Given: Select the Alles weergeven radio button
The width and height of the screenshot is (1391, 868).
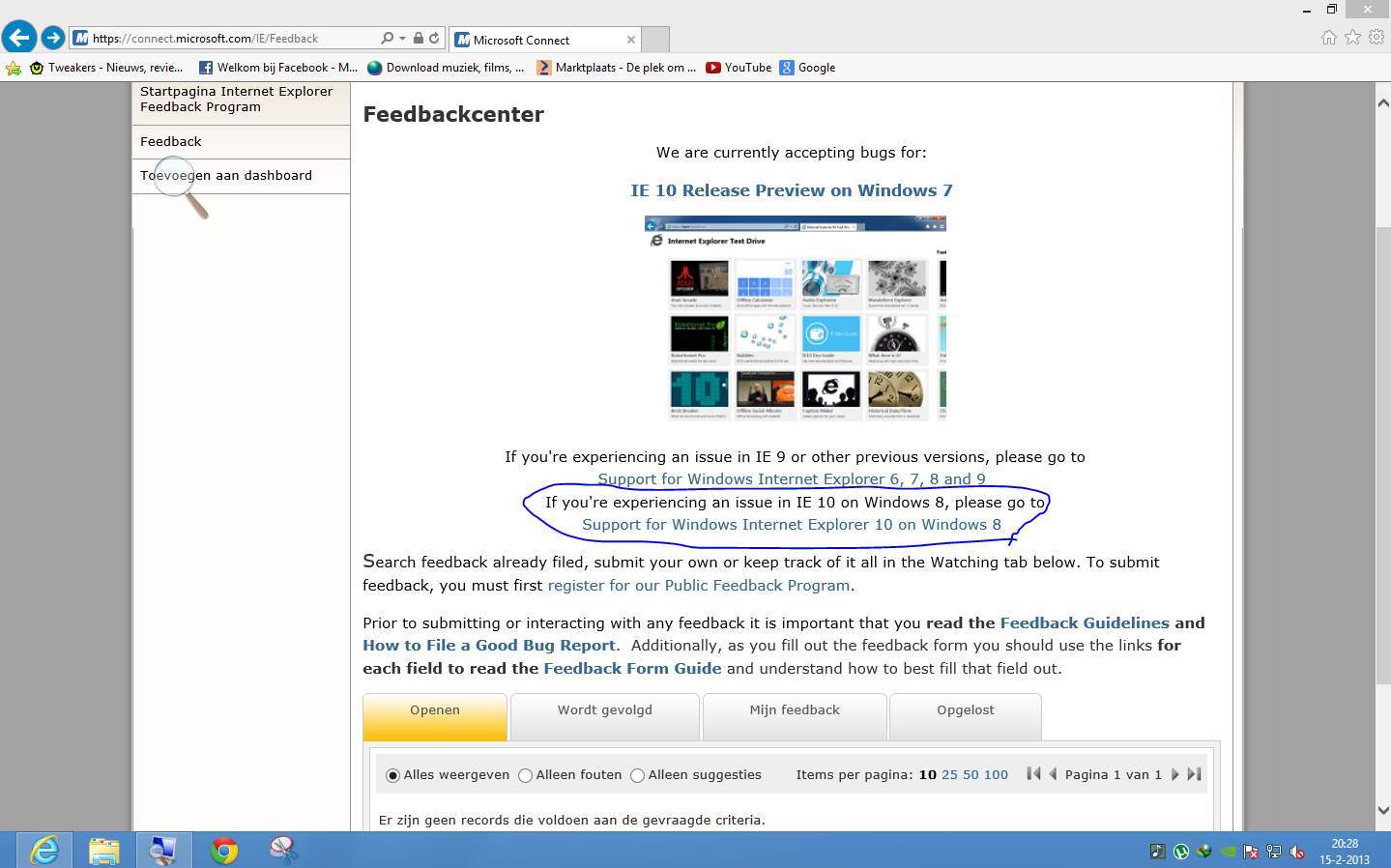Looking at the screenshot, I should click(392, 775).
